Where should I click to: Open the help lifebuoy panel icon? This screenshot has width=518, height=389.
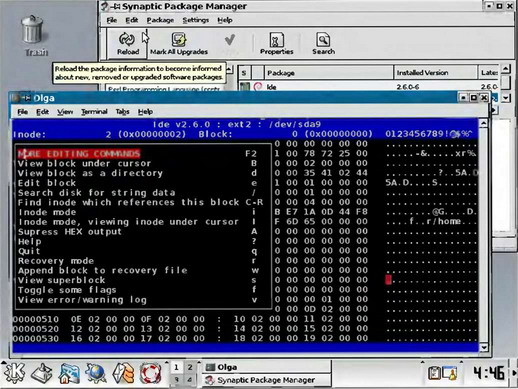pyautogui.click(x=150, y=373)
